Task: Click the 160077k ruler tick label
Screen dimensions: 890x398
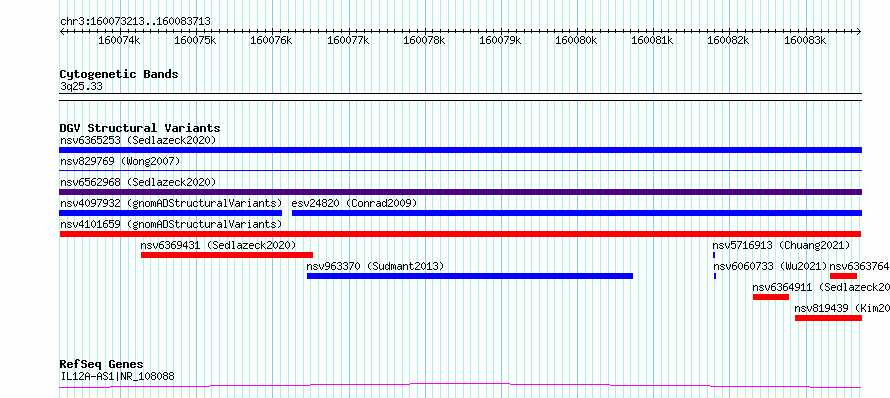Action: tap(348, 40)
